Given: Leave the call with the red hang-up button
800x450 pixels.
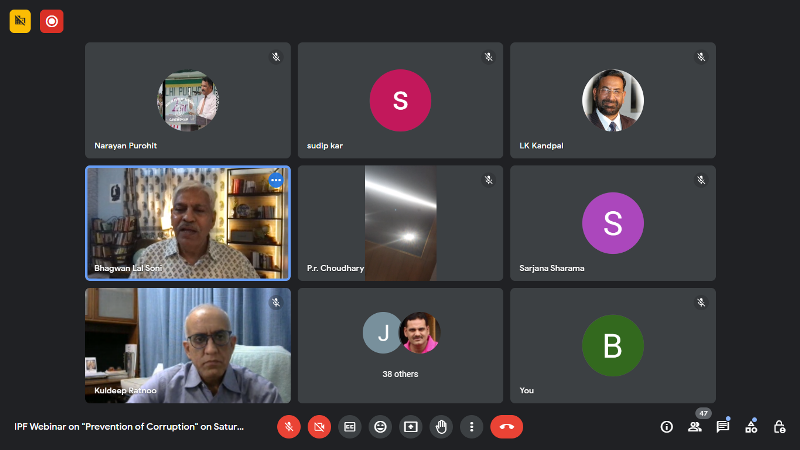Looking at the screenshot, I should (x=507, y=426).
